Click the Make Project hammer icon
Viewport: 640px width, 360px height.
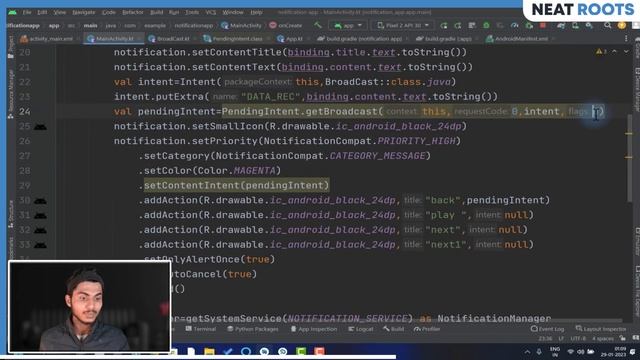coord(318,25)
